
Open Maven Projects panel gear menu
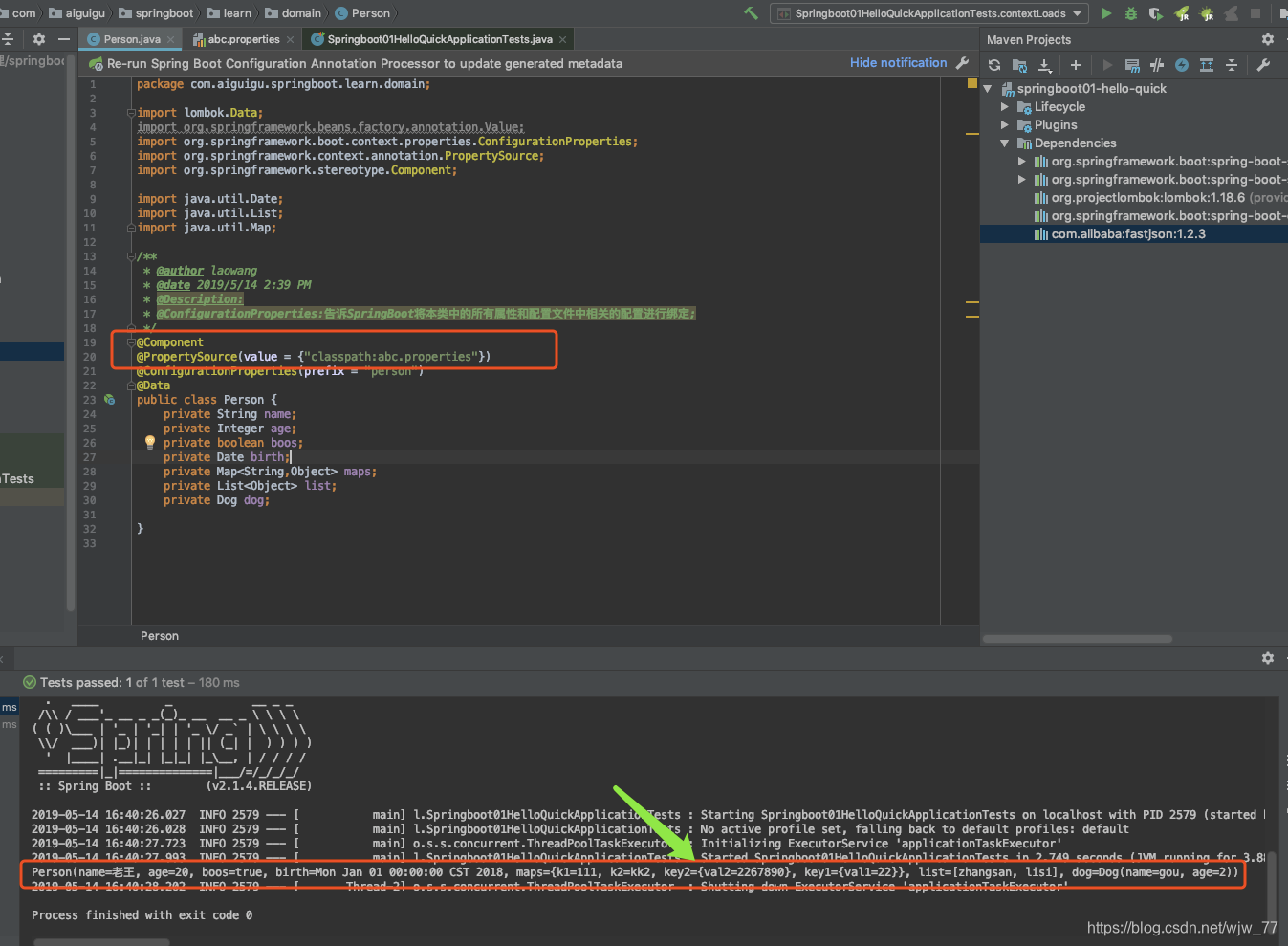(x=1268, y=39)
